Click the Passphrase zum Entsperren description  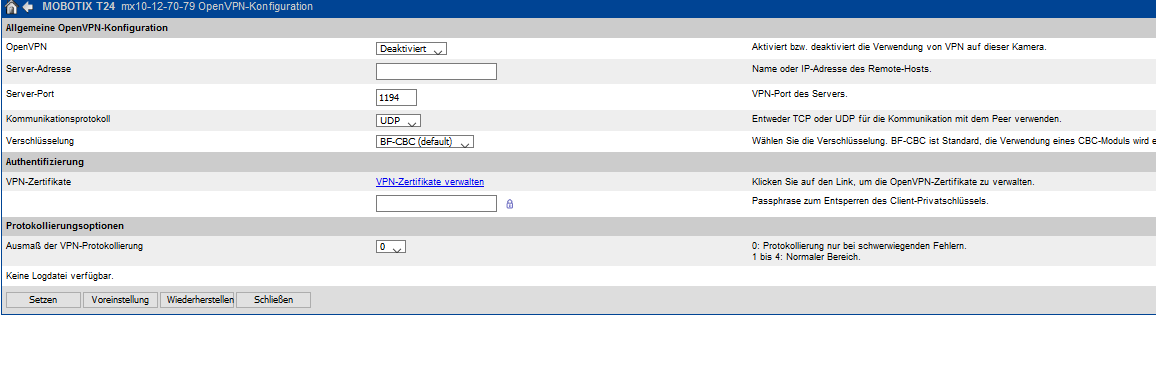(870, 200)
